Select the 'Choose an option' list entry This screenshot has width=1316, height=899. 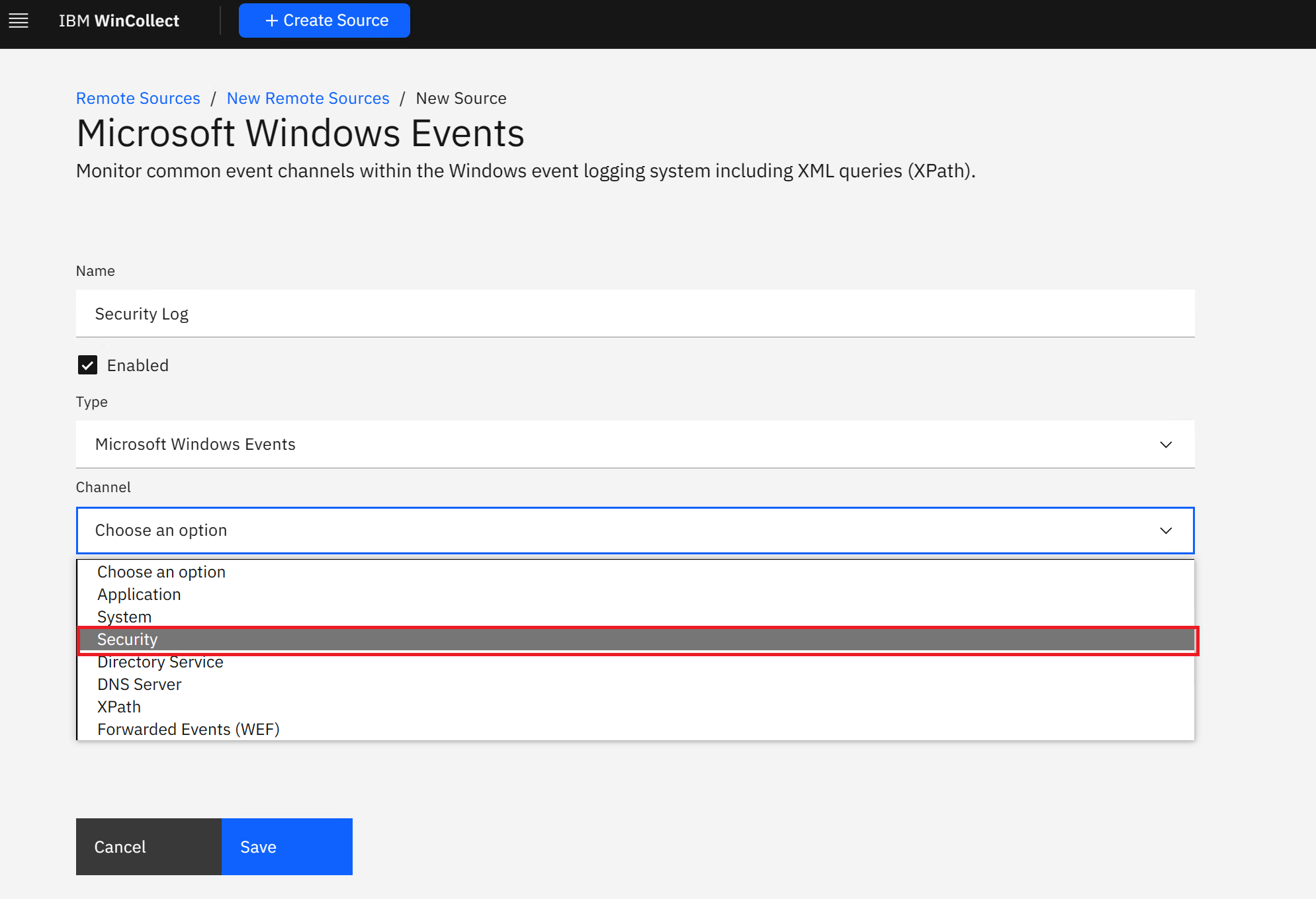point(161,572)
